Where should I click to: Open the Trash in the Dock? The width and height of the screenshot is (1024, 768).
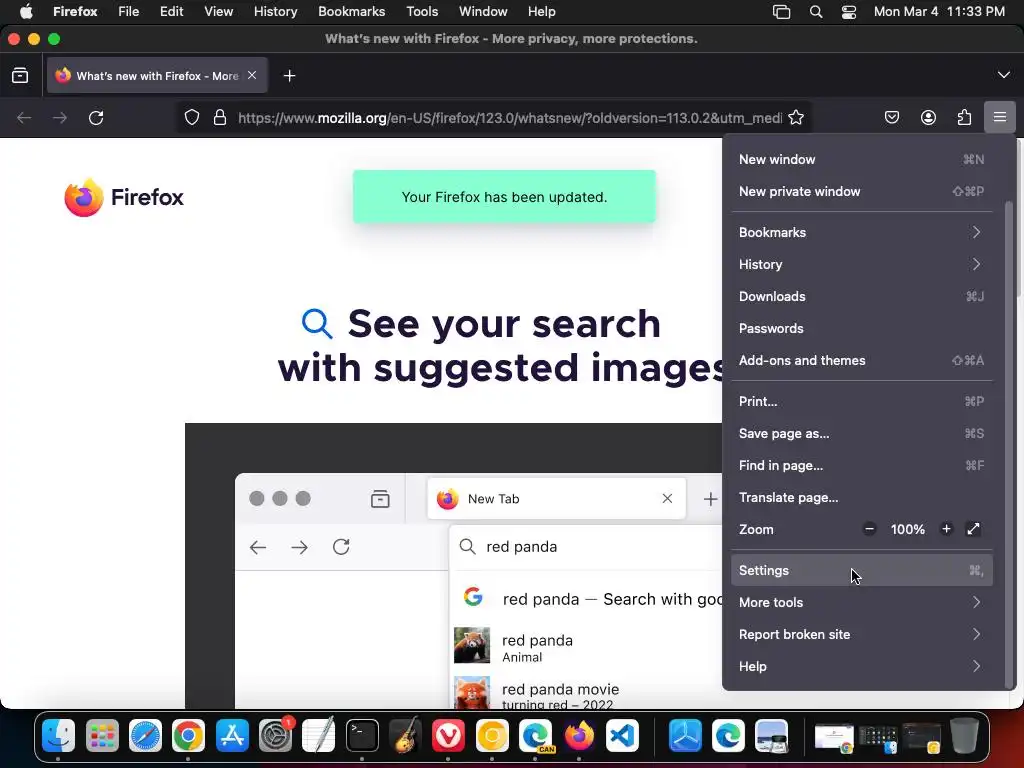pyautogui.click(x=965, y=736)
